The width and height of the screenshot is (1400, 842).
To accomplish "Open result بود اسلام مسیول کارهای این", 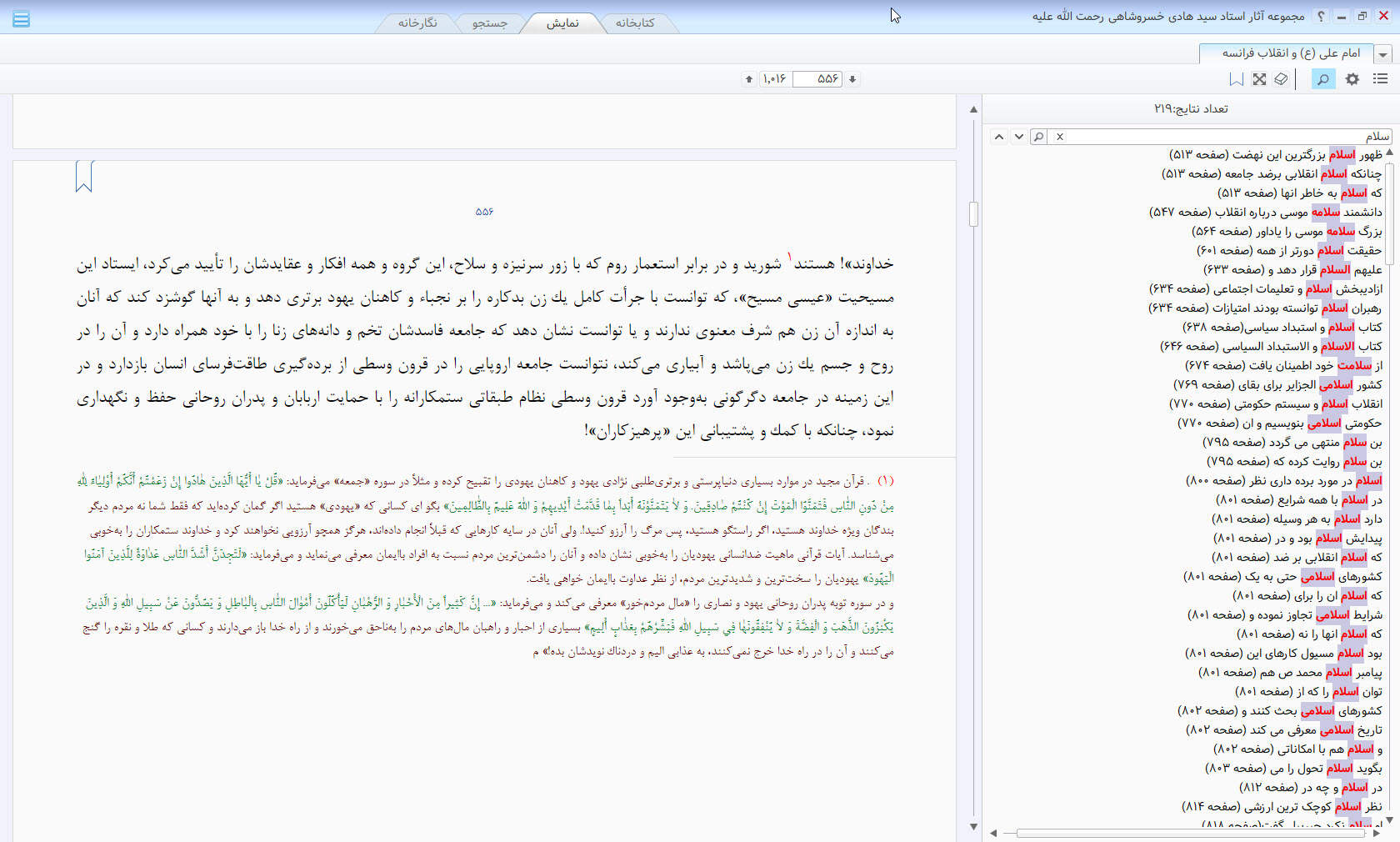I will 1283,654.
